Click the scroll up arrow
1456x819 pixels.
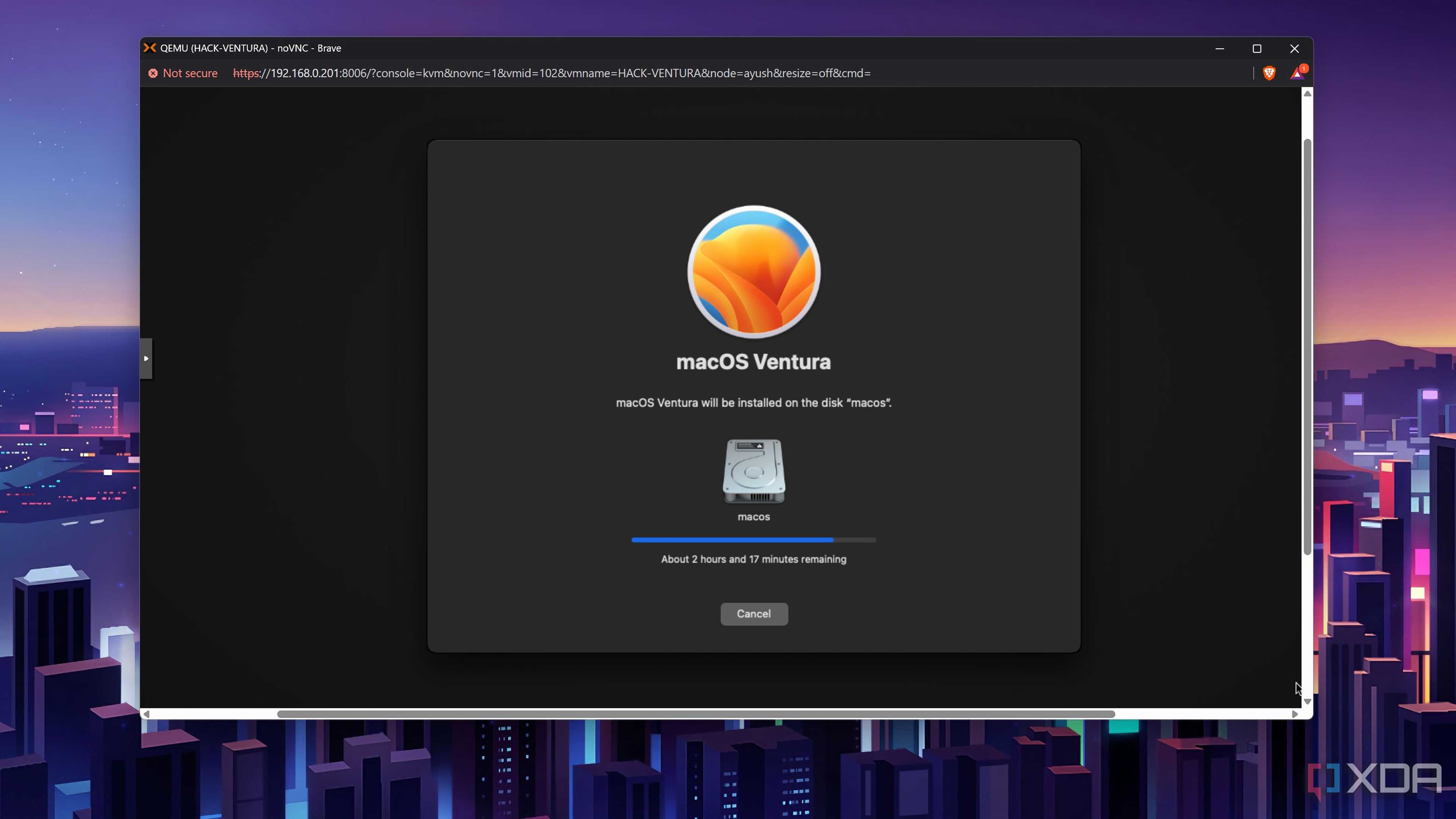pos(1307,93)
